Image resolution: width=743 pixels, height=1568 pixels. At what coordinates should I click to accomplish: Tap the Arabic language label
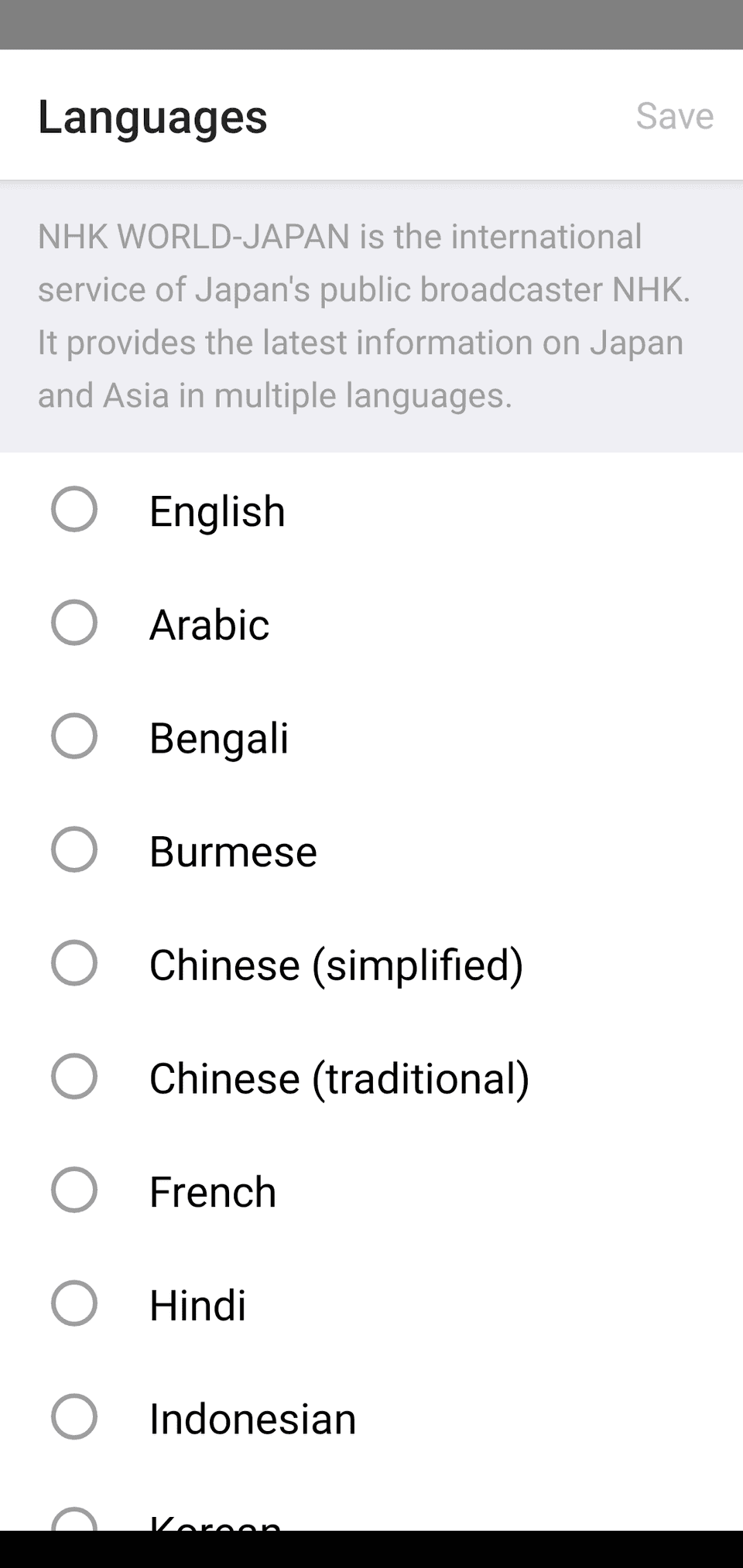[x=210, y=624]
